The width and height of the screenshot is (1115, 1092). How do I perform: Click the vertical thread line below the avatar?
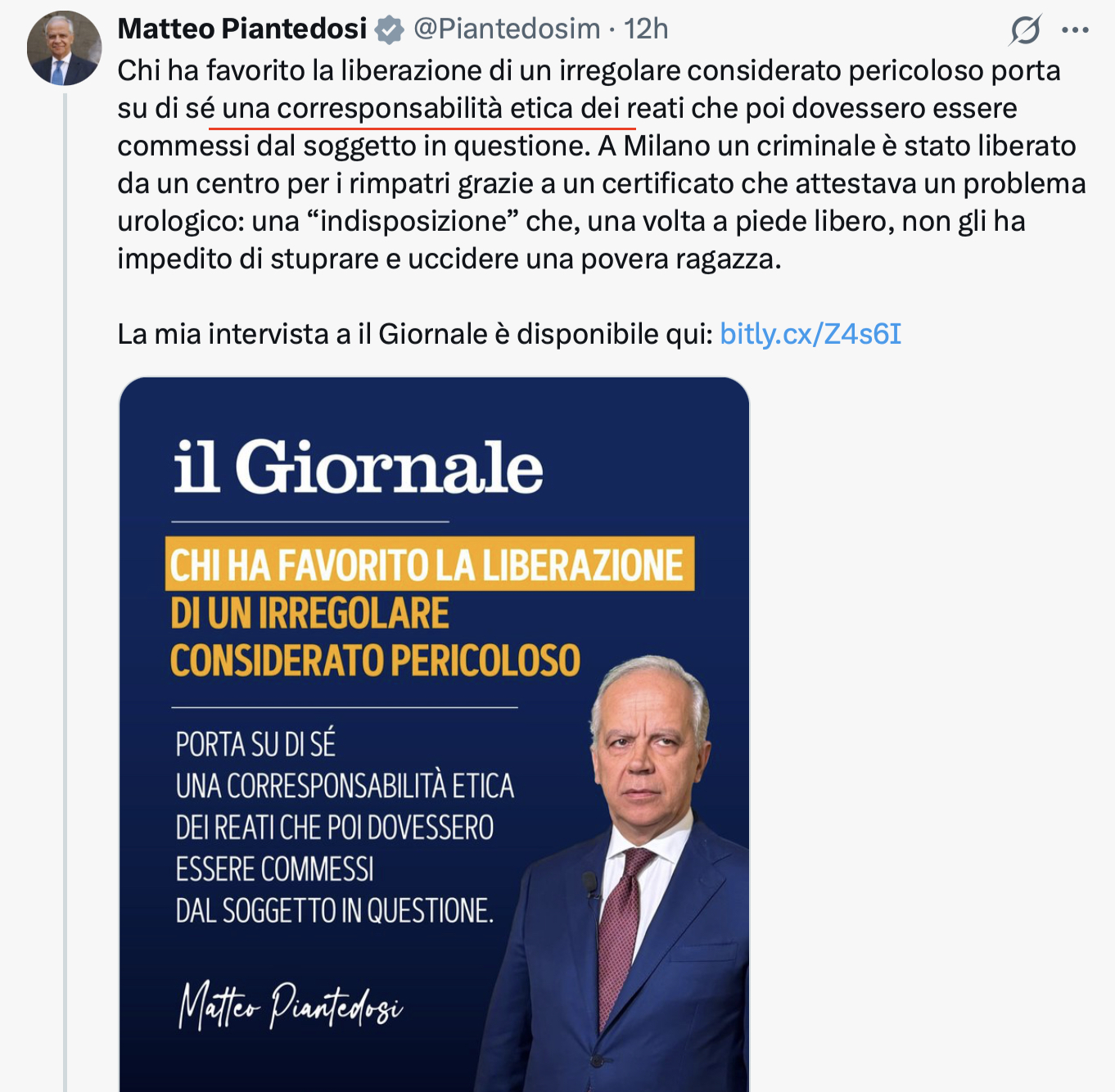point(65,573)
